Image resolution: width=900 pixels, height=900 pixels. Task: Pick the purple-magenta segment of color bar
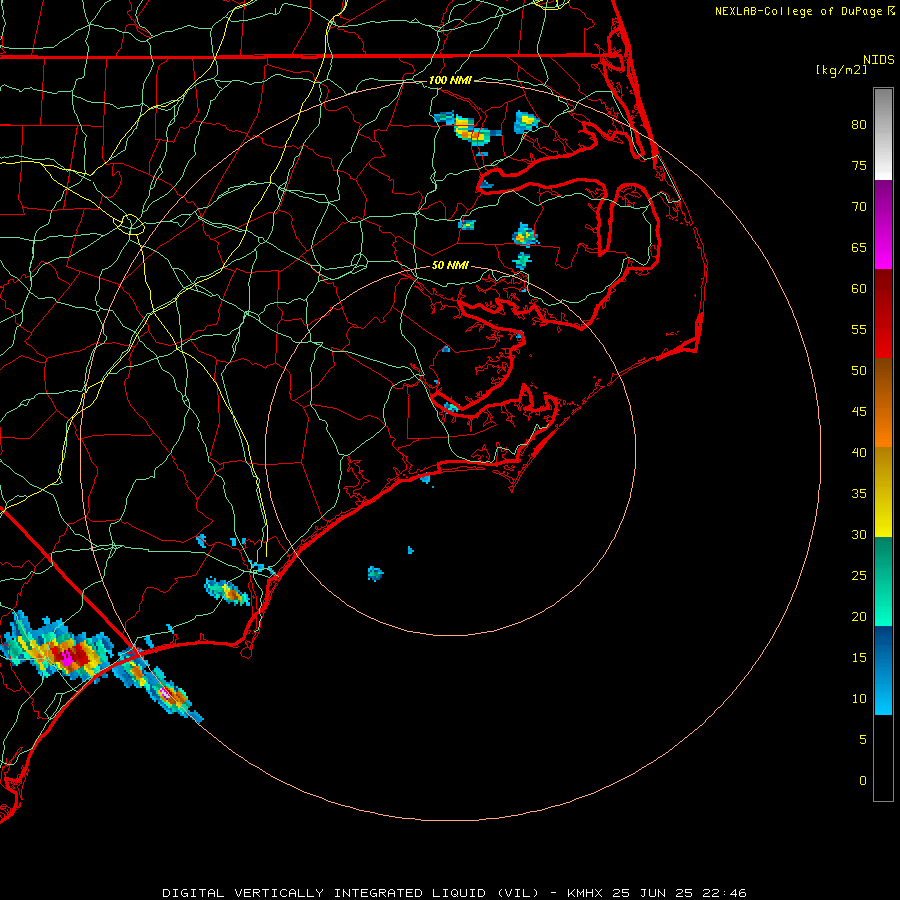(x=883, y=224)
